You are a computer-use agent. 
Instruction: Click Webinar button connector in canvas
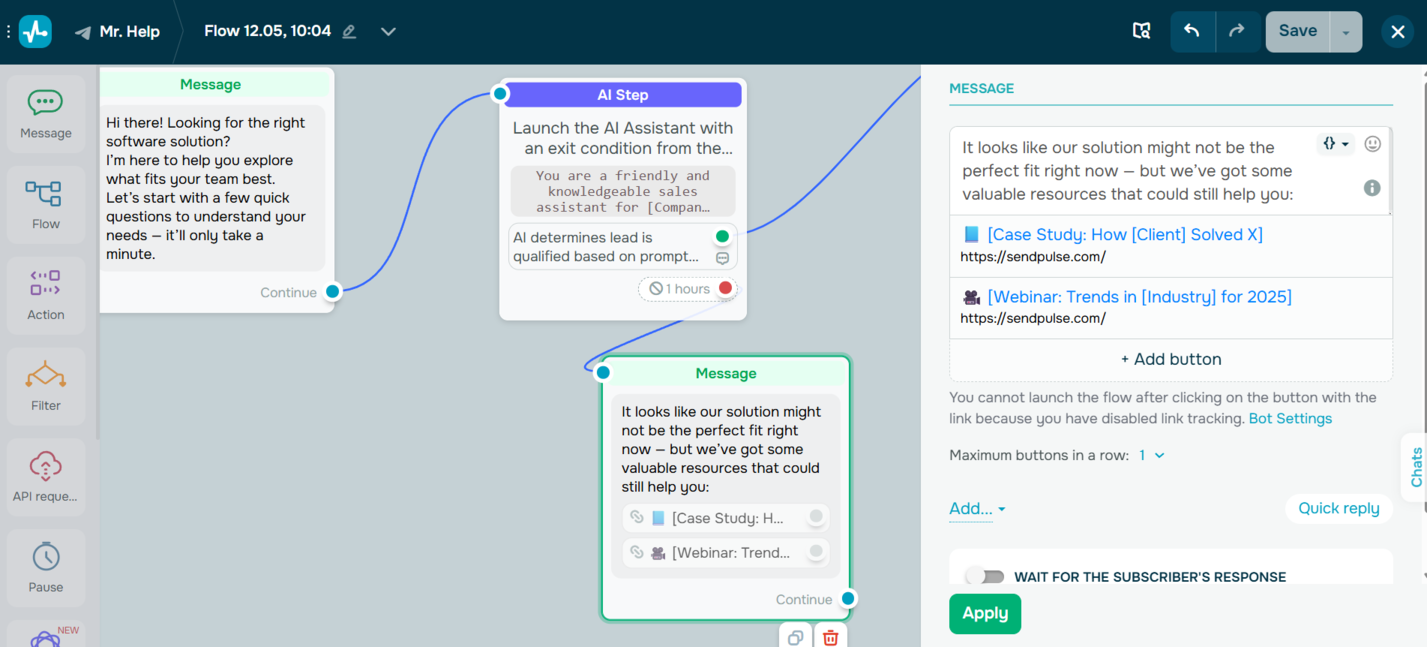pos(816,552)
